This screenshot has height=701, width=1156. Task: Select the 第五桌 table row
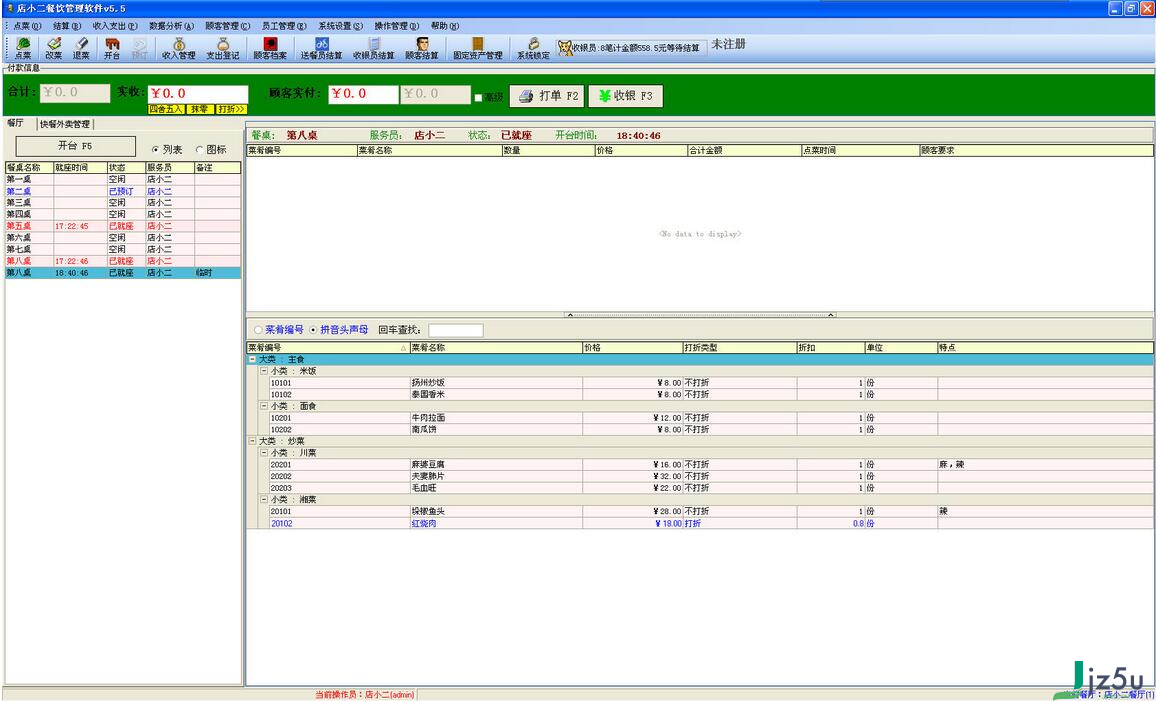(x=123, y=226)
